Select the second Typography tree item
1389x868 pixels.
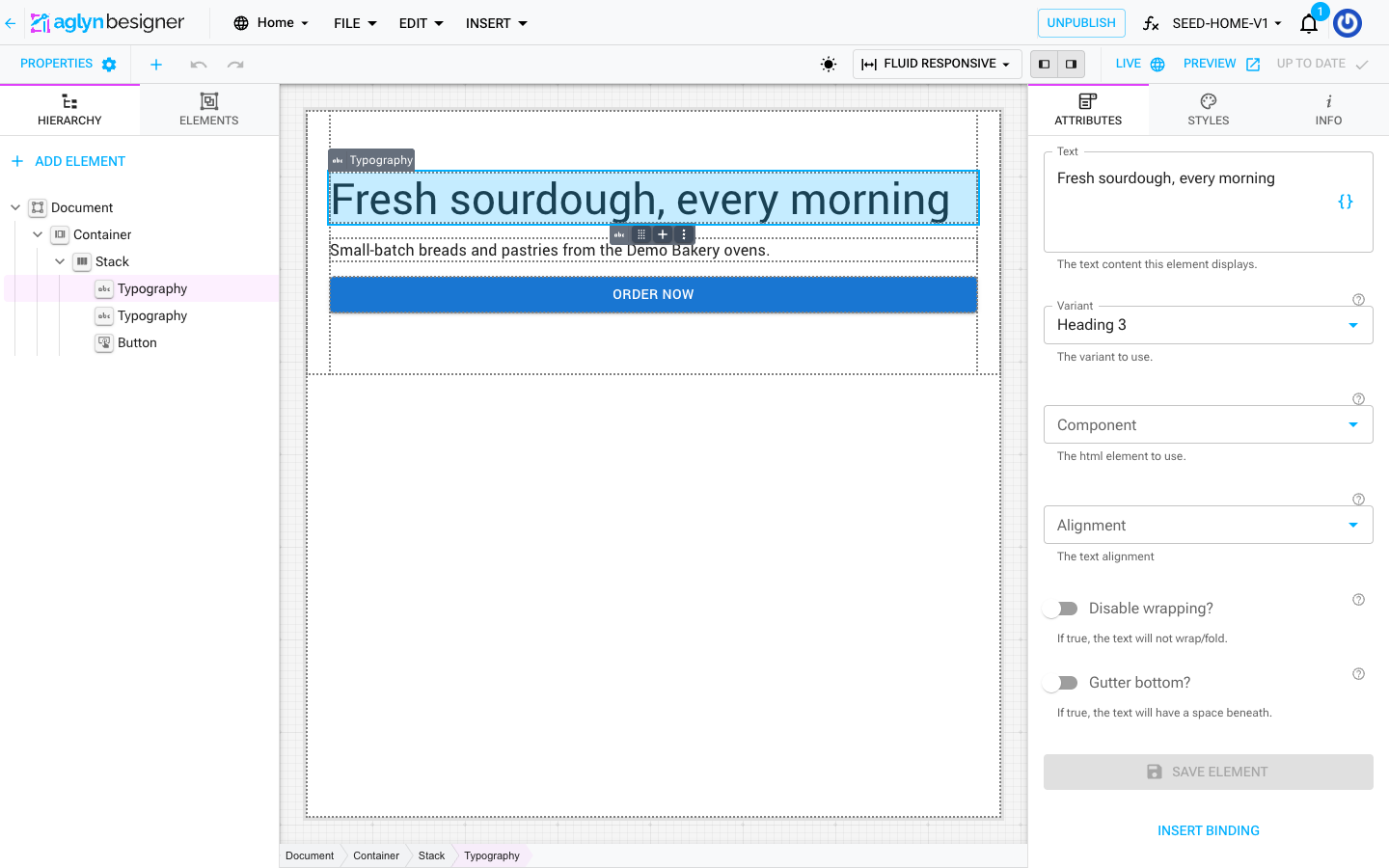152,315
